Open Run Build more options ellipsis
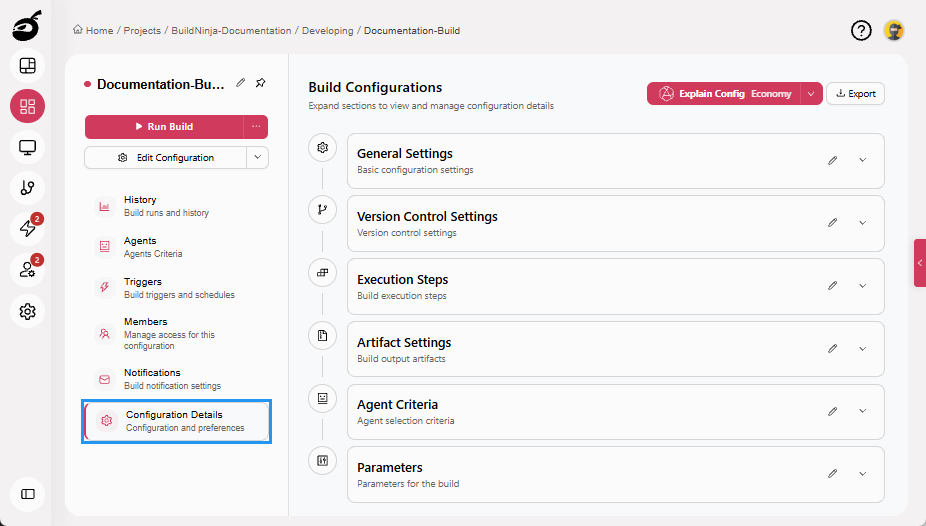The width and height of the screenshot is (926, 526). tap(256, 126)
